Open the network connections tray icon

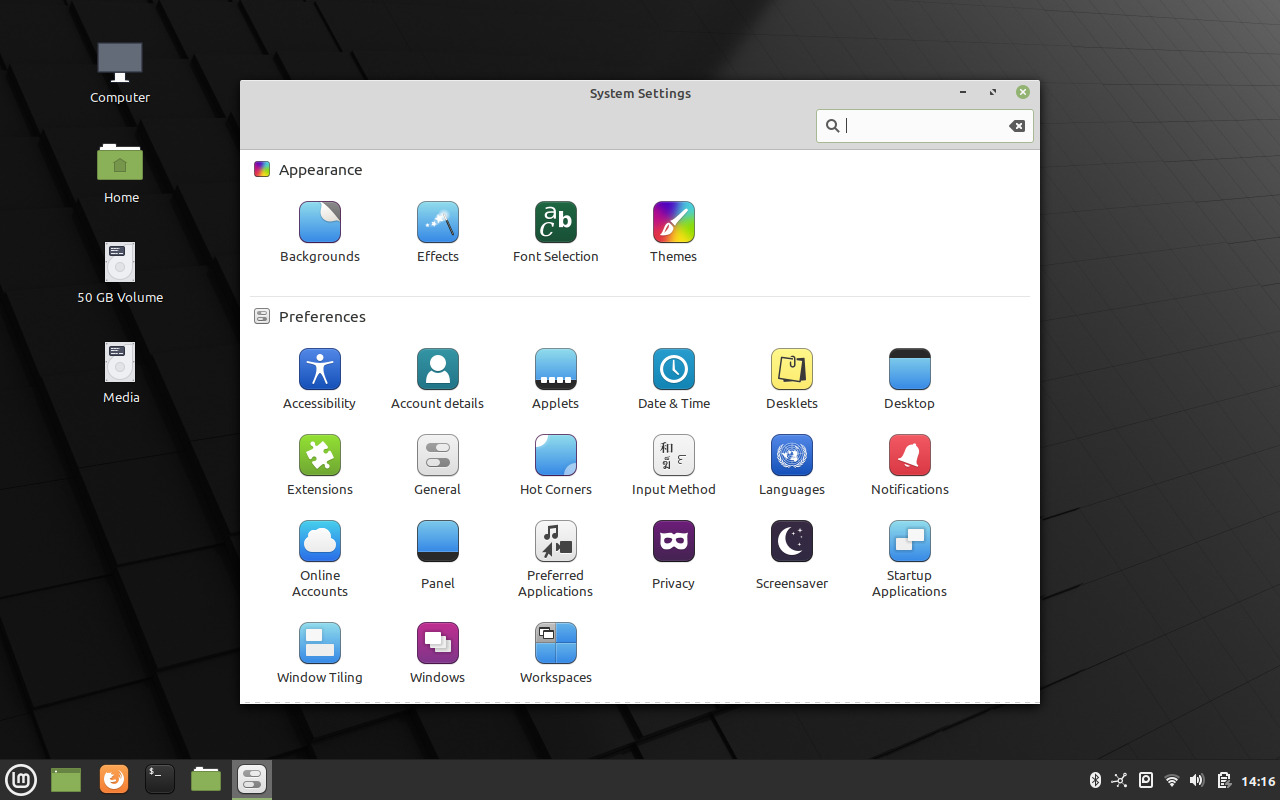click(1120, 780)
